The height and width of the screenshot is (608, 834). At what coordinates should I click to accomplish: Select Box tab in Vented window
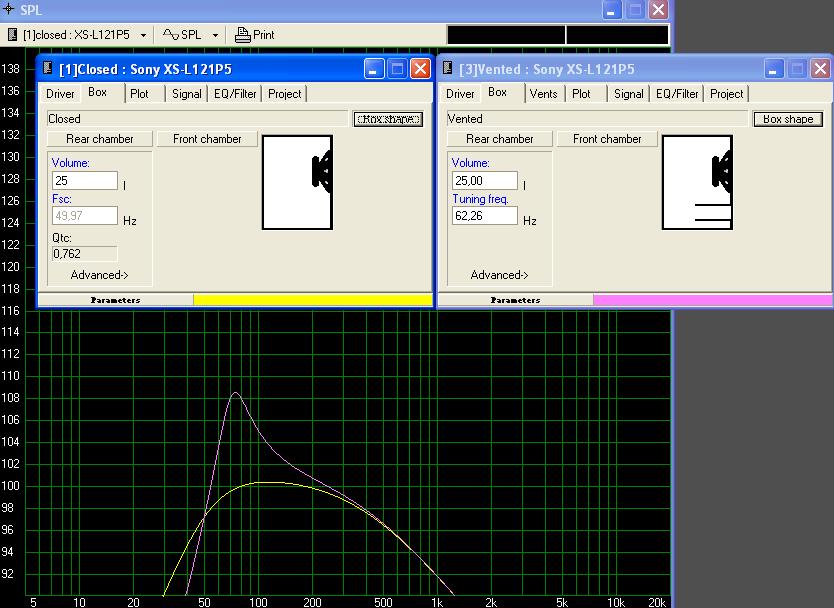tap(498, 92)
